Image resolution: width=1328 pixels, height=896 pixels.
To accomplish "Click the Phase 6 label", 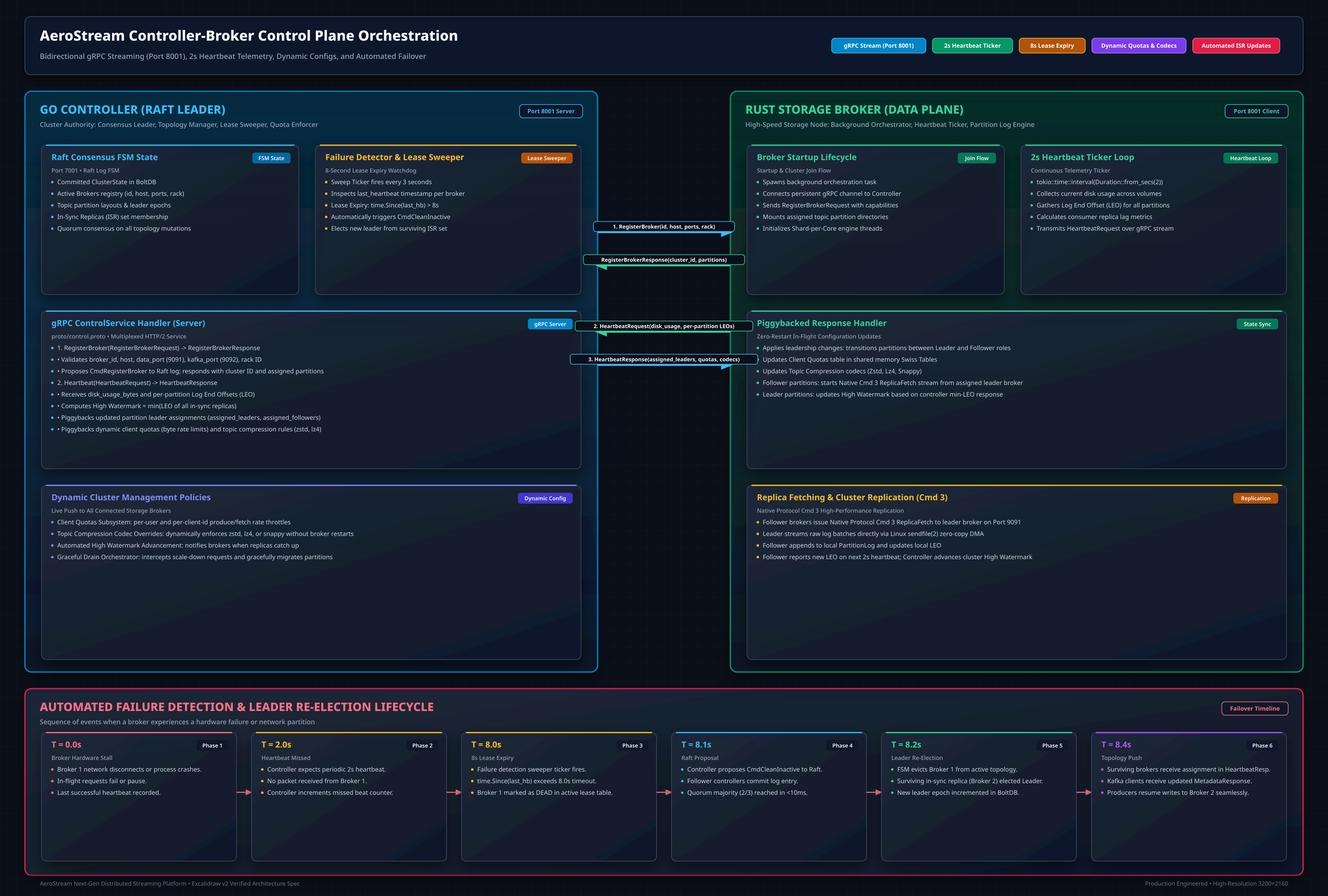I will (1262, 746).
